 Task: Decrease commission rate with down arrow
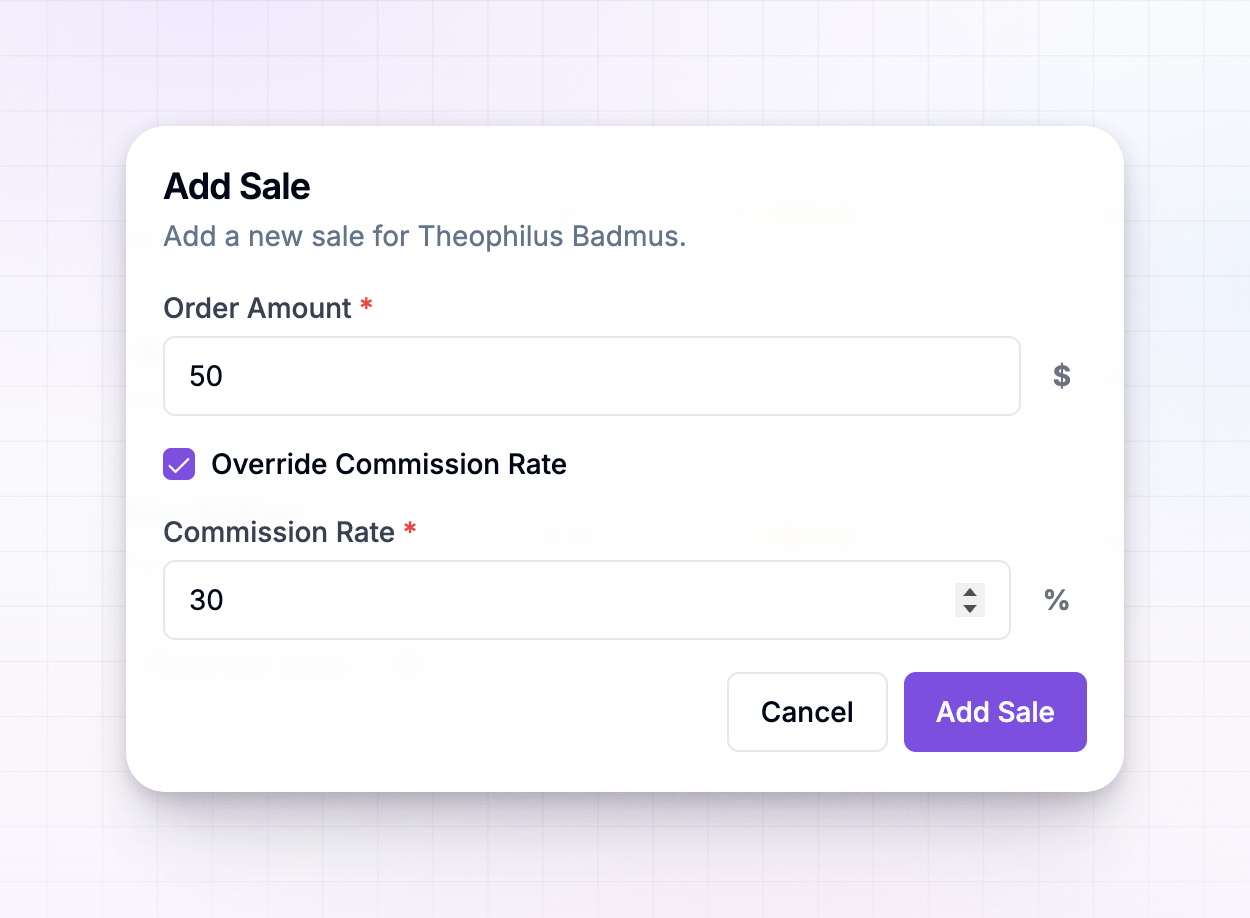click(969, 608)
